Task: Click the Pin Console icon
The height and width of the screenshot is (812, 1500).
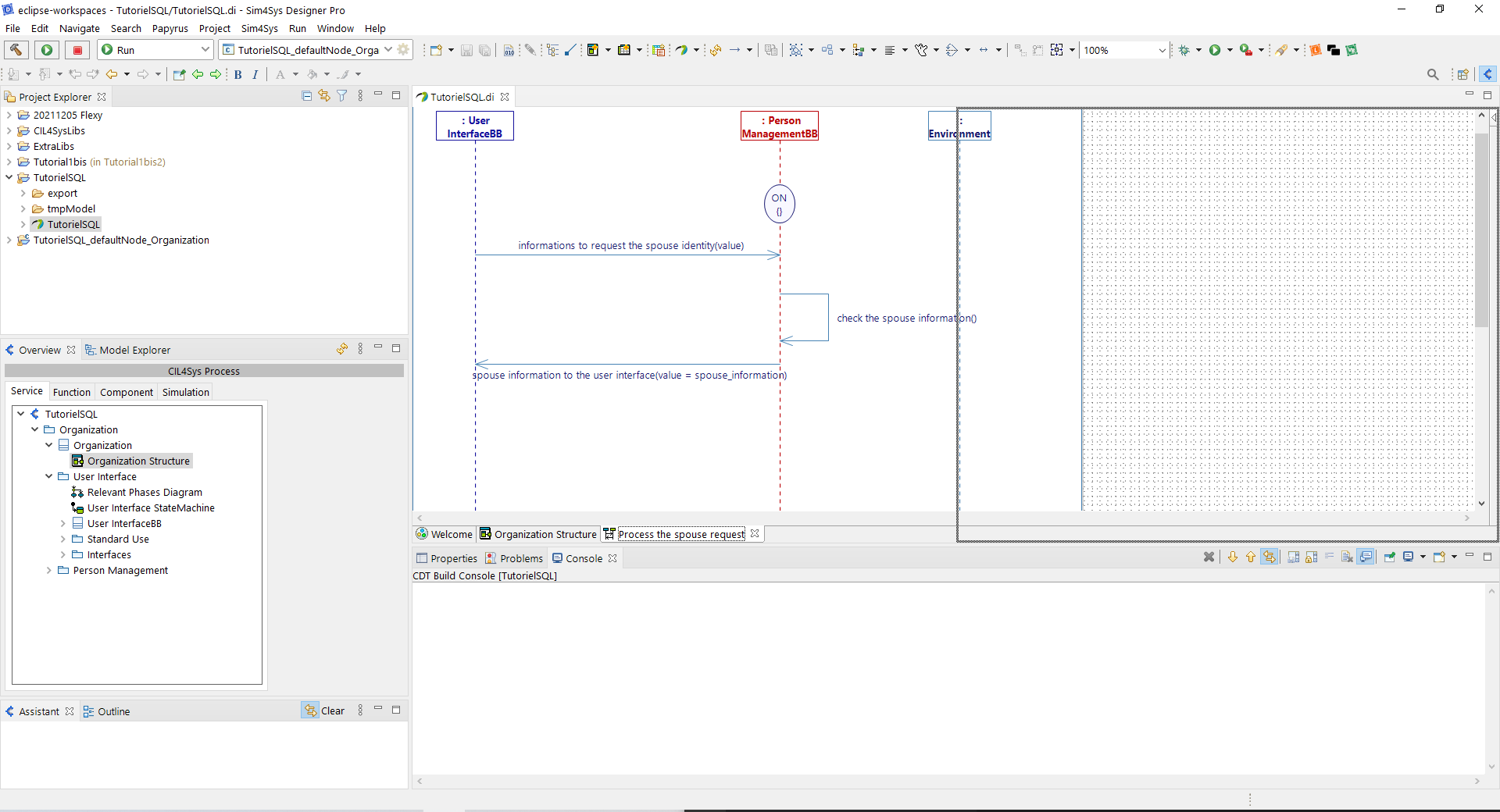Action: tap(1390, 557)
